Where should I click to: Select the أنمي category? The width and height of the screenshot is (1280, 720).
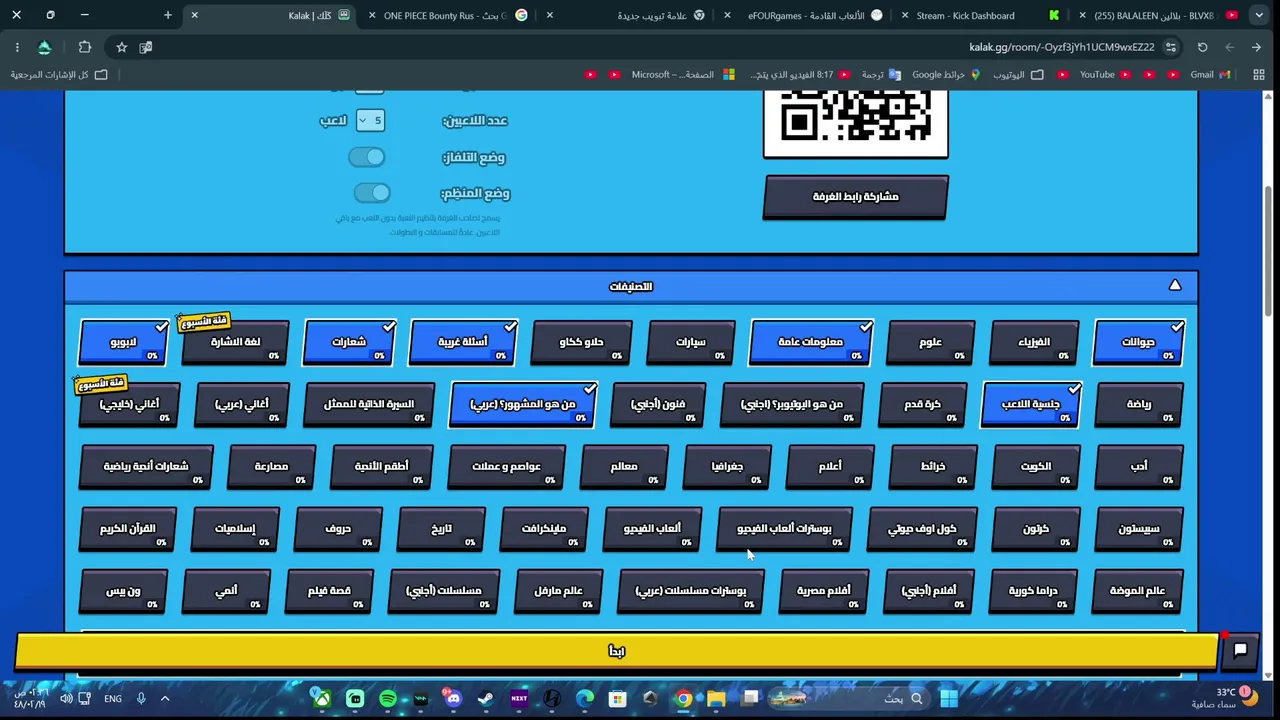(227, 591)
